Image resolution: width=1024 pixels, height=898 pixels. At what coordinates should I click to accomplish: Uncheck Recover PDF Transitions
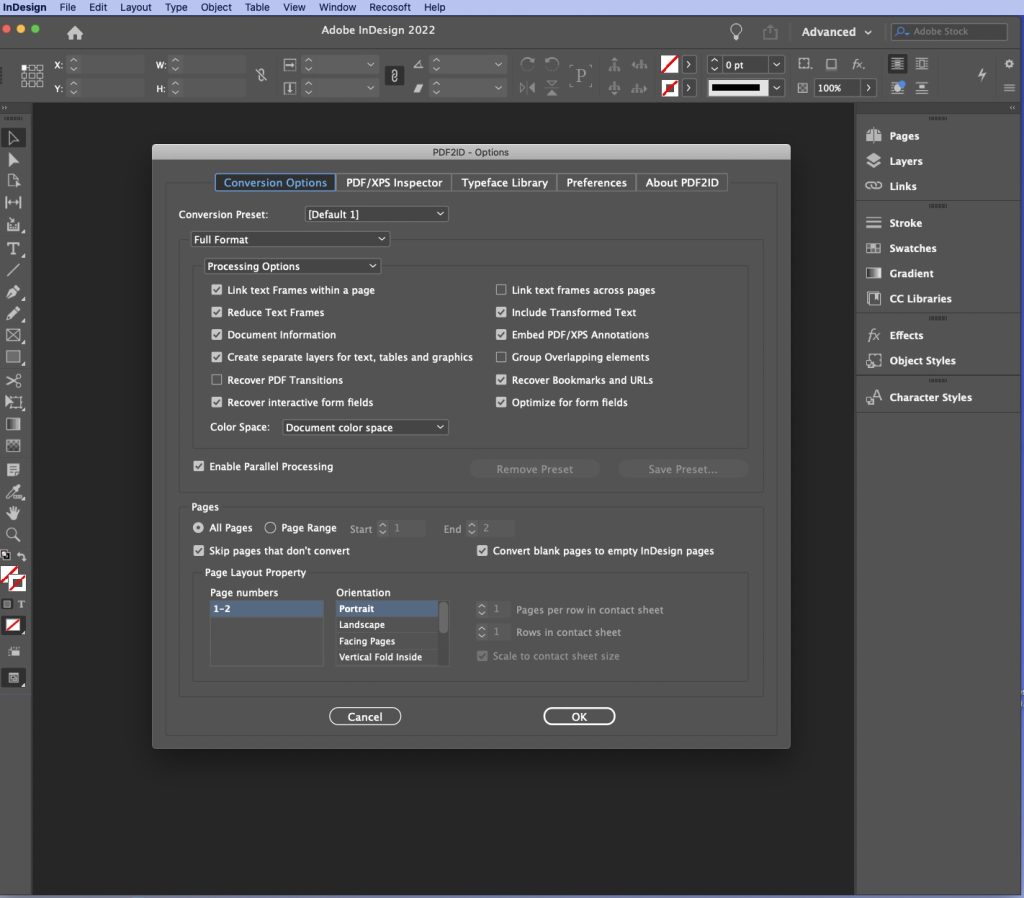tap(217, 380)
